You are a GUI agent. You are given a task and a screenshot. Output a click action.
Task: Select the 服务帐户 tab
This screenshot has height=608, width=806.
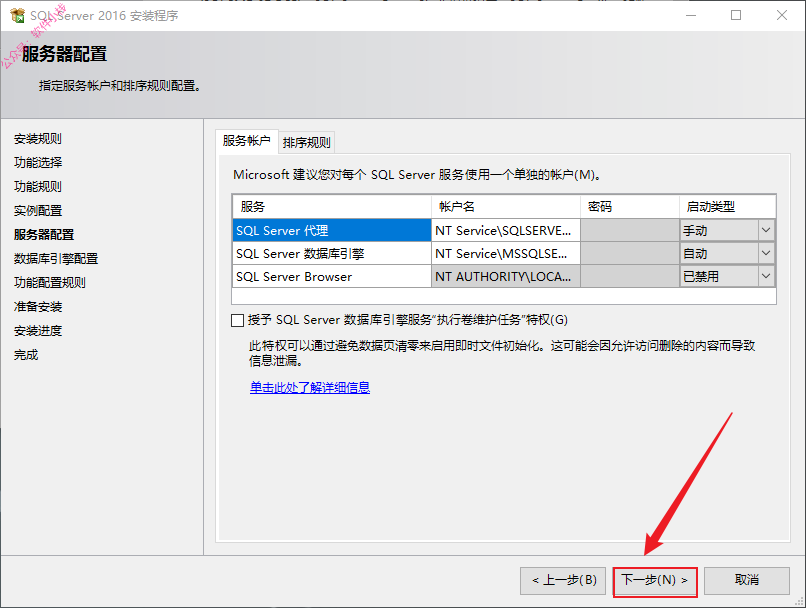coord(247,141)
